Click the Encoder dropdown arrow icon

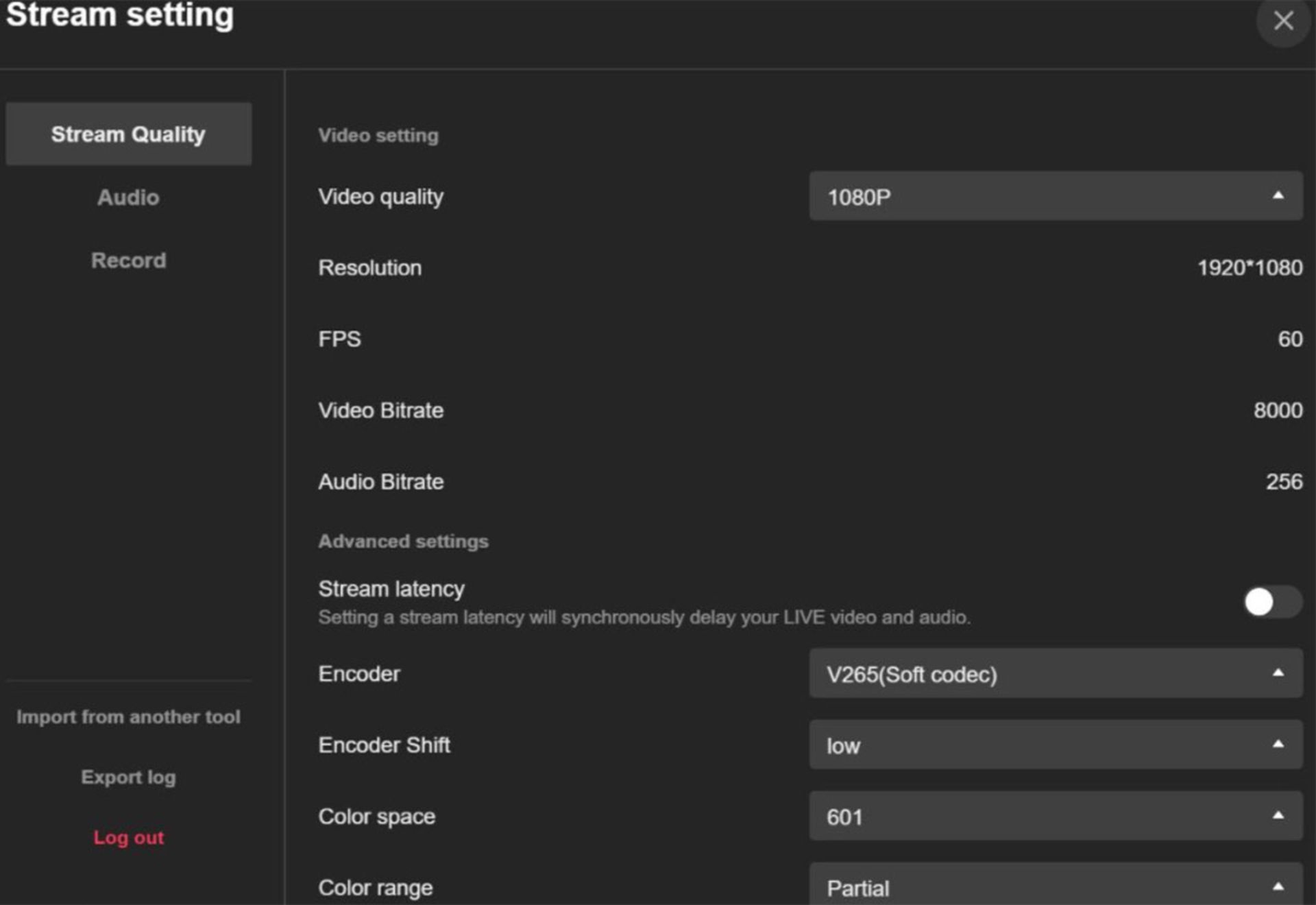click(x=1278, y=673)
